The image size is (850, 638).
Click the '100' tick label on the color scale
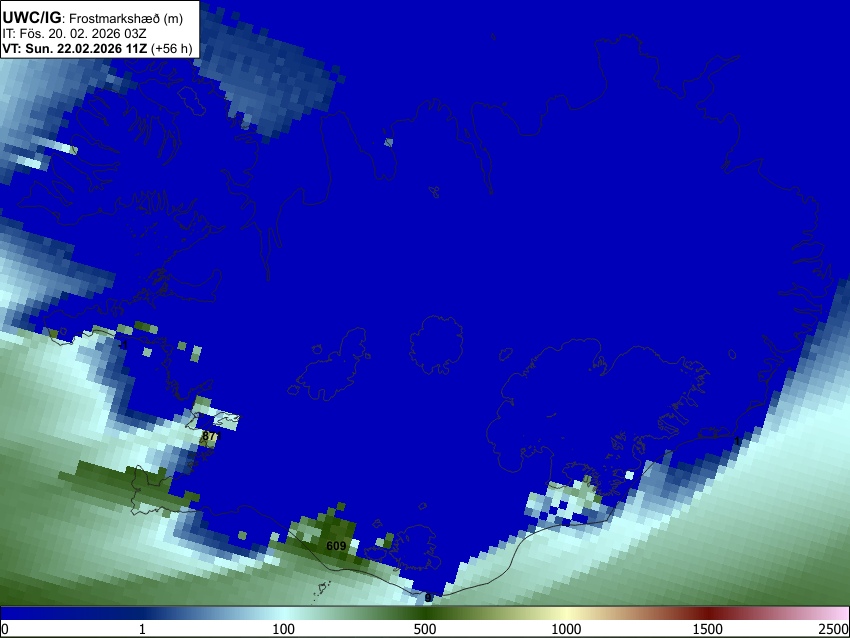pos(284,629)
